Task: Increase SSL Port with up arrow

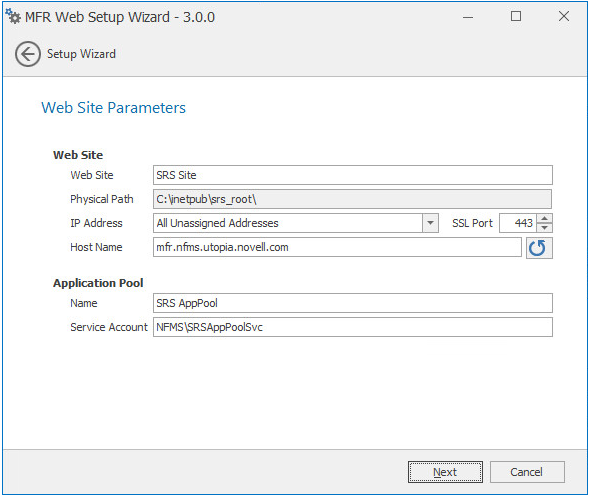Action: tap(544, 219)
